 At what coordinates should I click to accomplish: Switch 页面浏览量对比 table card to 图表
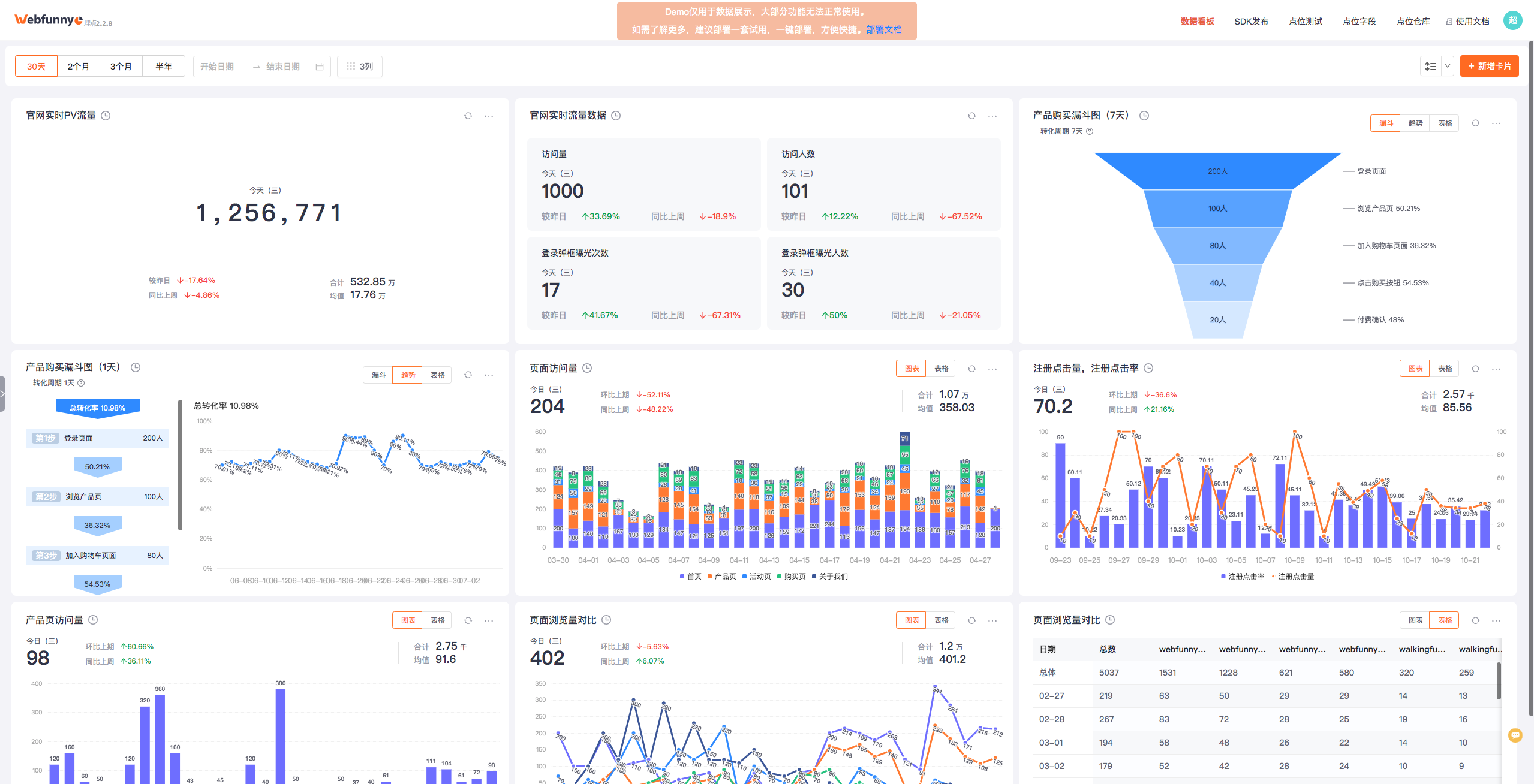click(x=1415, y=620)
